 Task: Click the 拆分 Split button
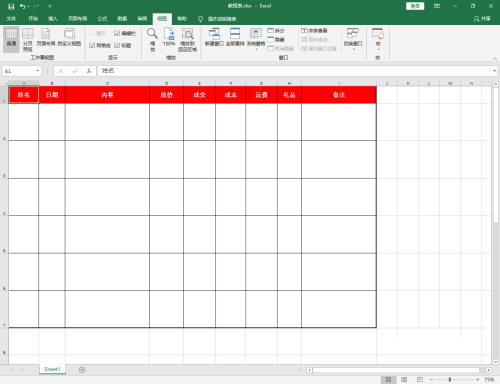coord(276,31)
